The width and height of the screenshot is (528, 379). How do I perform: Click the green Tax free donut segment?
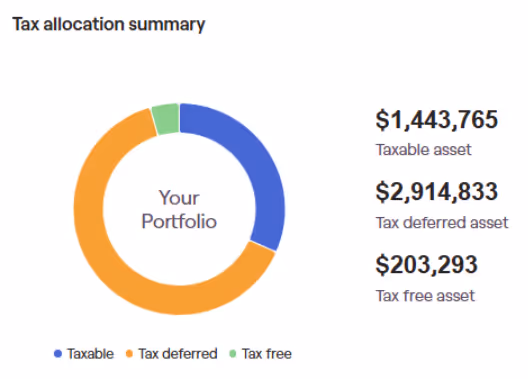coord(166,119)
